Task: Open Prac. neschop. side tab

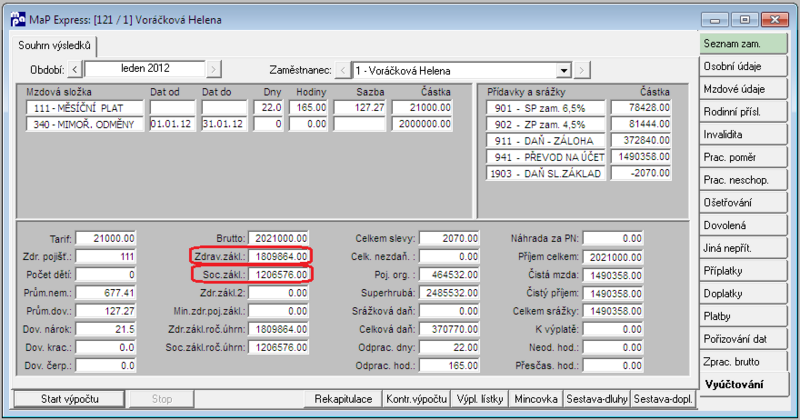Action: (x=743, y=180)
